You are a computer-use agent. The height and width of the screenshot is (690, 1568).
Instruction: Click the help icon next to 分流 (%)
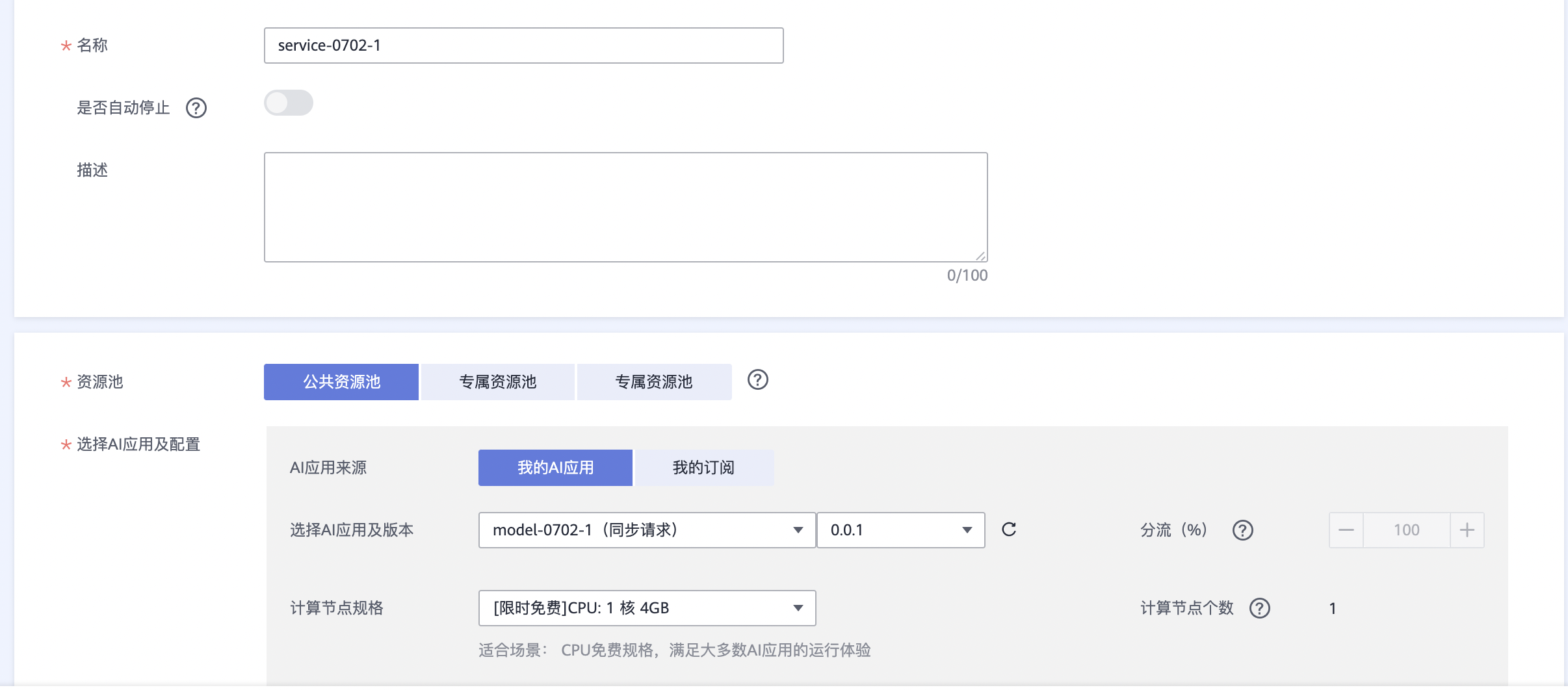click(1242, 530)
